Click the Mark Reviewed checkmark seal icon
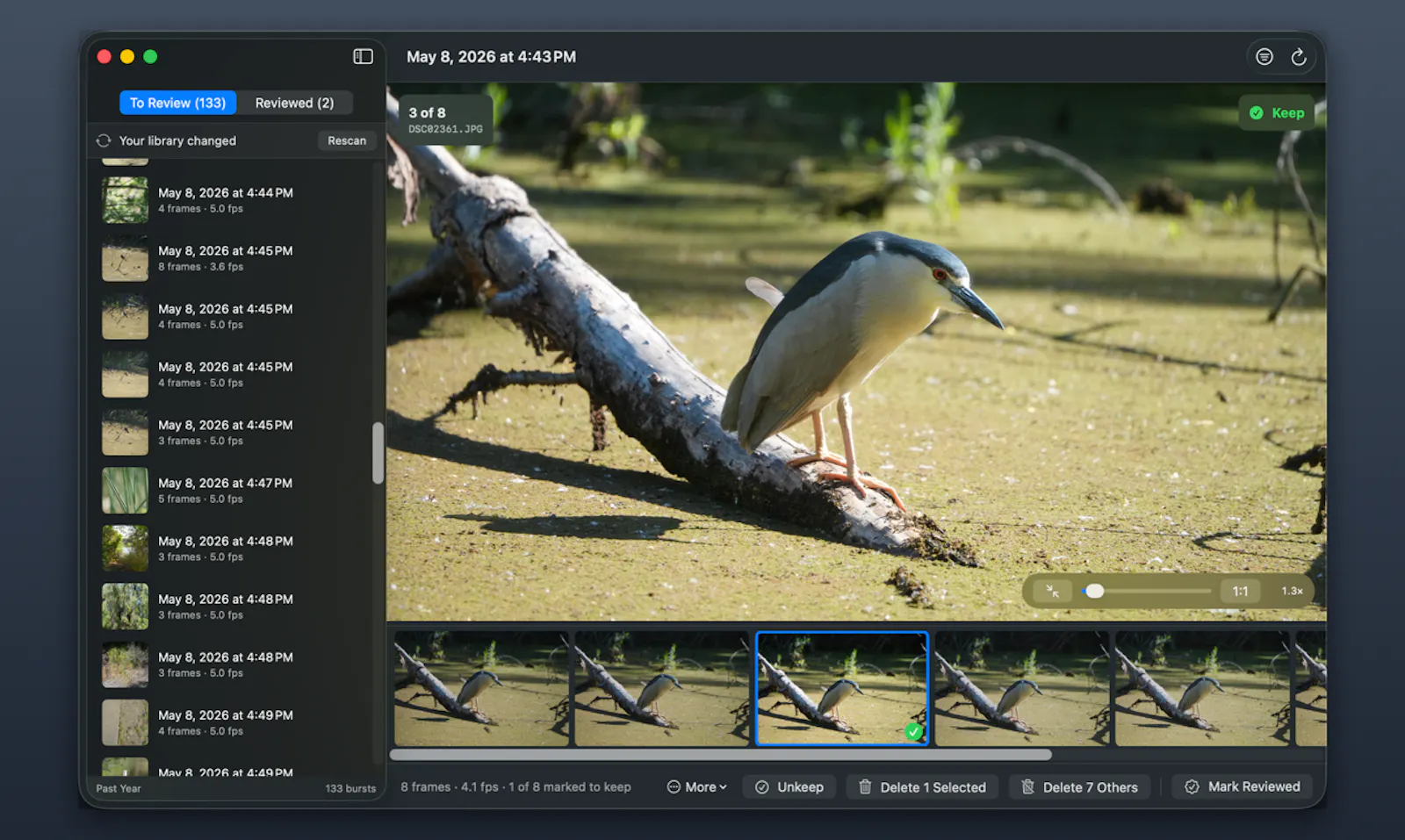1405x840 pixels. pos(1192,786)
